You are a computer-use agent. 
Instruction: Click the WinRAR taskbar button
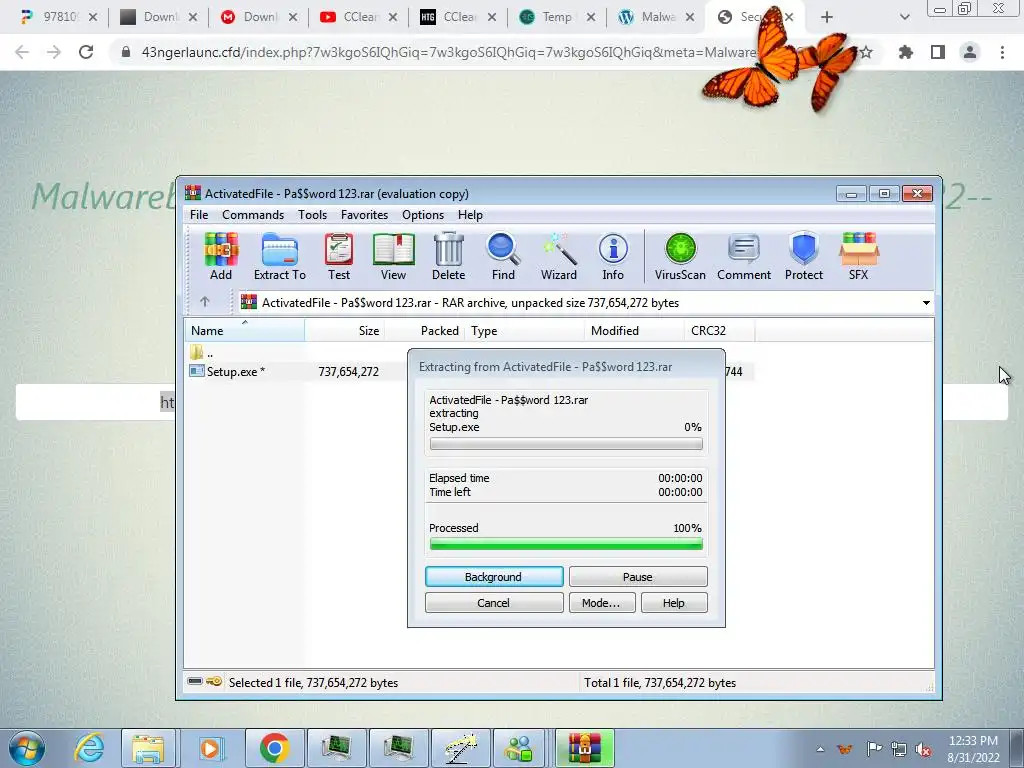(x=584, y=748)
